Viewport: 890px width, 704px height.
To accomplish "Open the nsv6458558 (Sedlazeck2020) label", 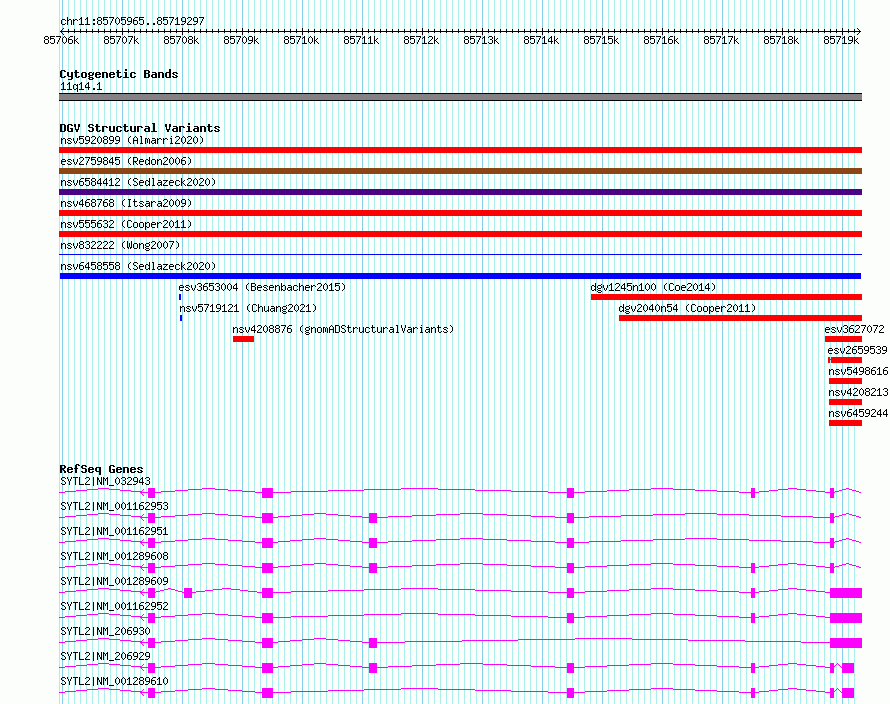I will (138, 266).
